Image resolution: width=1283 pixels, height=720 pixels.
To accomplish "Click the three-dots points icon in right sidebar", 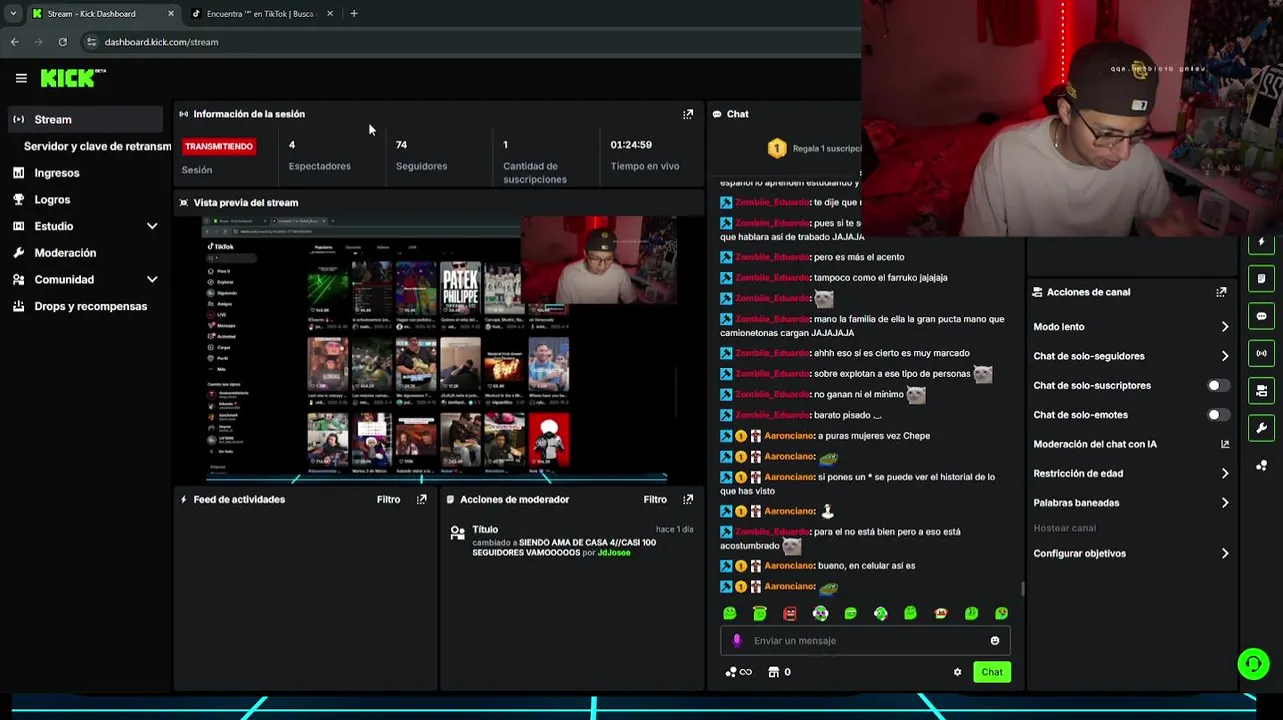I will pyautogui.click(x=1261, y=465).
